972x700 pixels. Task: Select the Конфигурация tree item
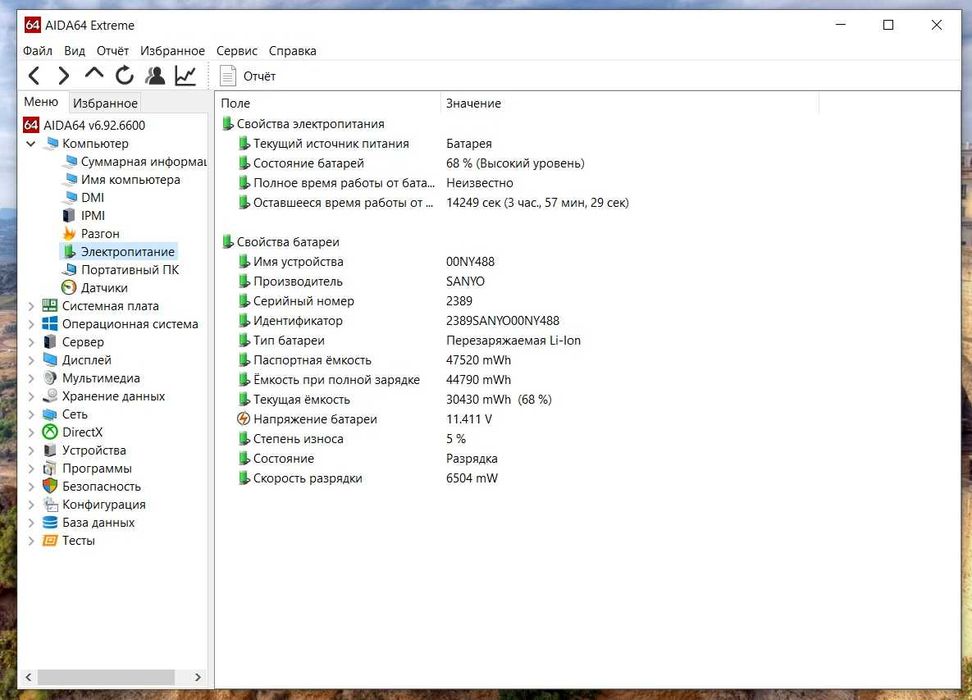pyautogui.click(x=94, y=504)
